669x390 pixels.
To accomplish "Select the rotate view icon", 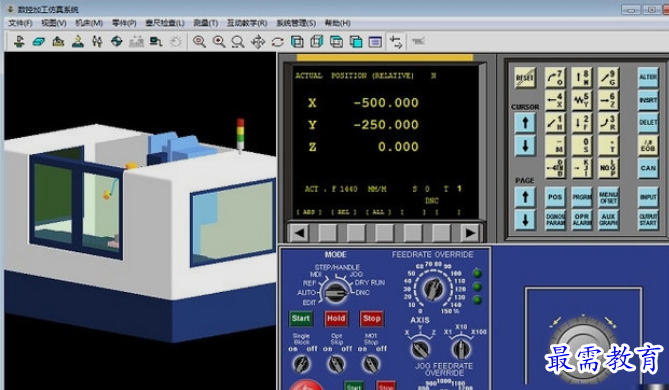I will (278, 42).
